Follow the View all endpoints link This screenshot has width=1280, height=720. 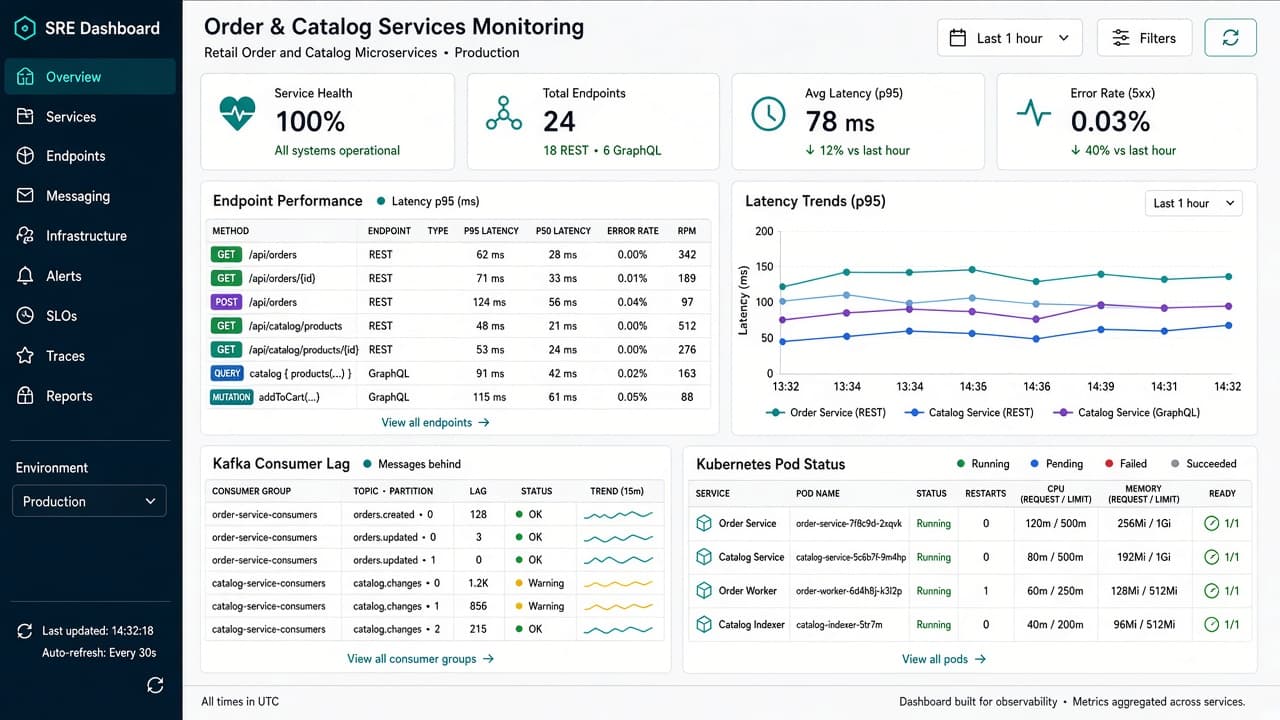pyautogui.click(x=435, y=423)
